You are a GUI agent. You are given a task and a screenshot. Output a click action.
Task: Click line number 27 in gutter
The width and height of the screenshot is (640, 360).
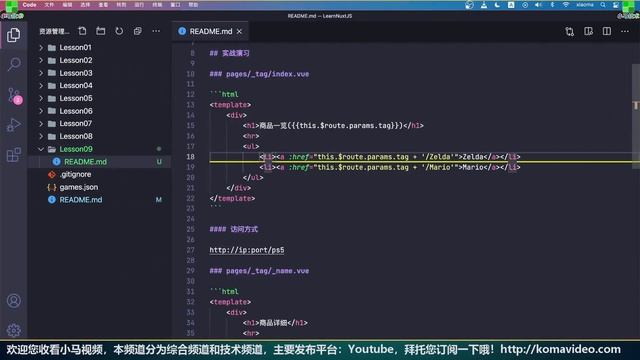(191, 250)
